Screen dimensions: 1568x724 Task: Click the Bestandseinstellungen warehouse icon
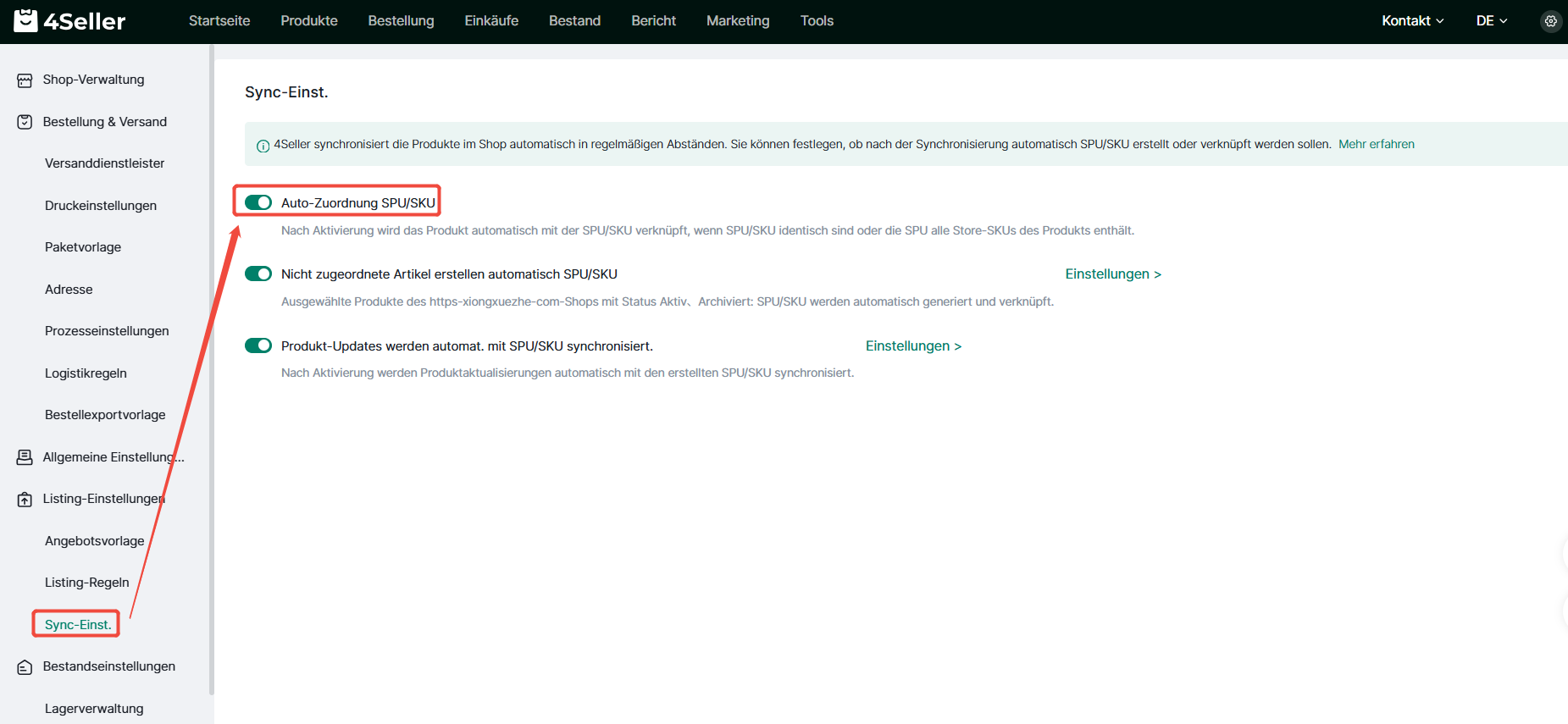pyautogui.click(x=25, y=667)
